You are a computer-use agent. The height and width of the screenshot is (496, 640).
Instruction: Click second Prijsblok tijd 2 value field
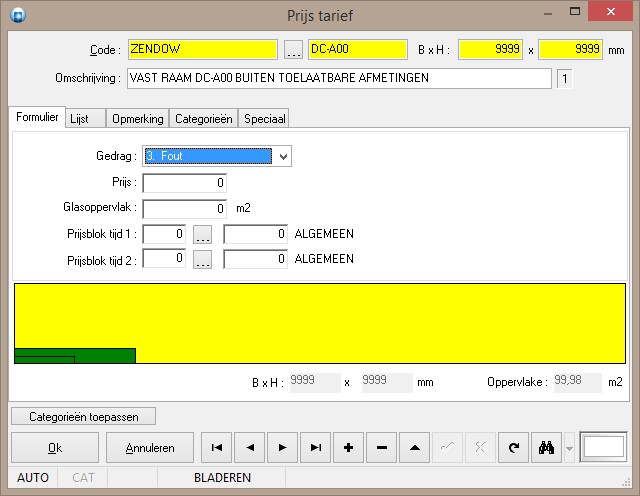pos(256,259)
